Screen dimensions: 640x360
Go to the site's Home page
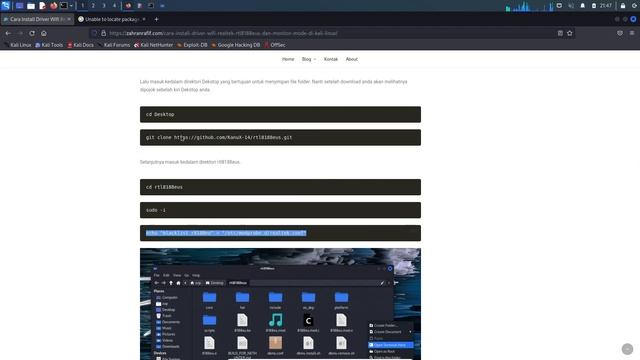[288, 59]
